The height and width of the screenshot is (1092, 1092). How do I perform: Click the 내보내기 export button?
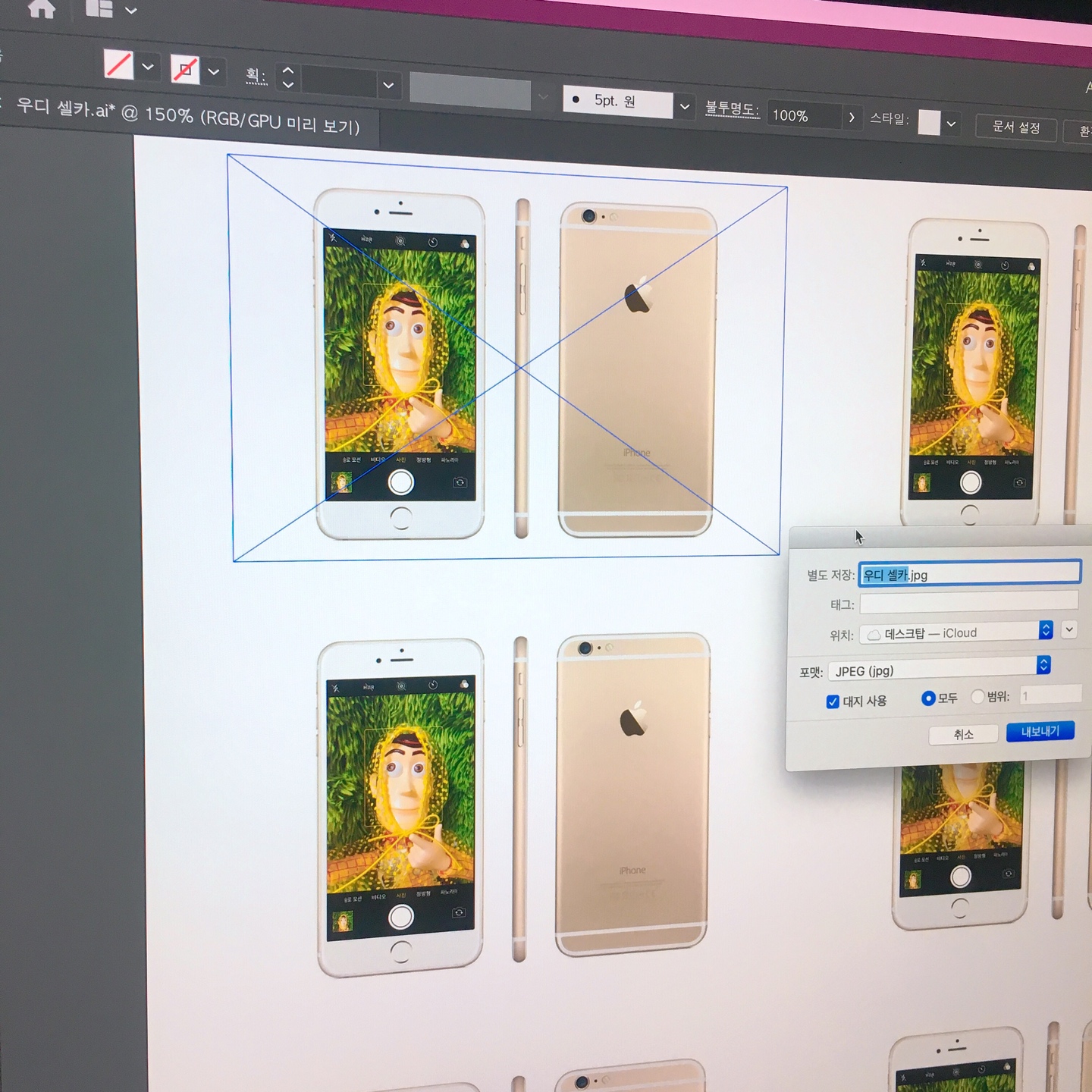point(1040,731)
